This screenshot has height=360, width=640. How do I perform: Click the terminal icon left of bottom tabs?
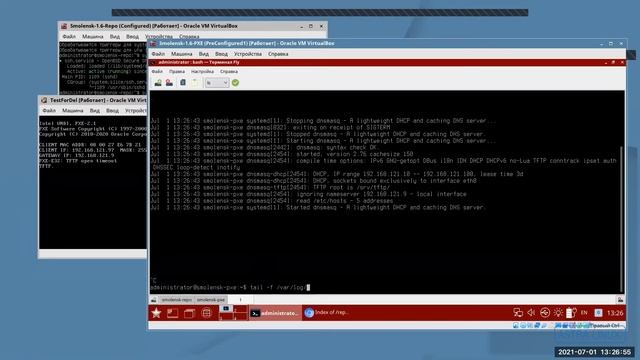pyautogui.click(x=153, y=300)
